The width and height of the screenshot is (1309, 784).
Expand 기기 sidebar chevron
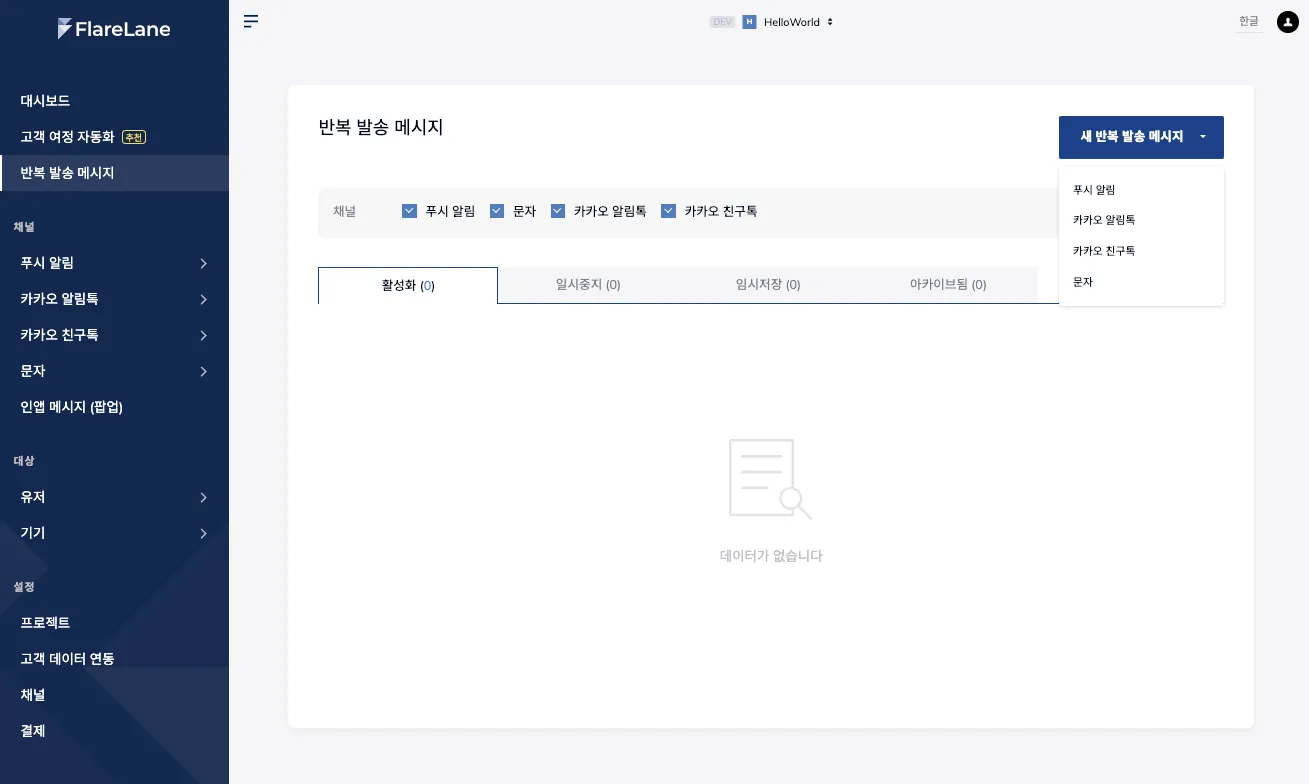[x=203, y=533]
